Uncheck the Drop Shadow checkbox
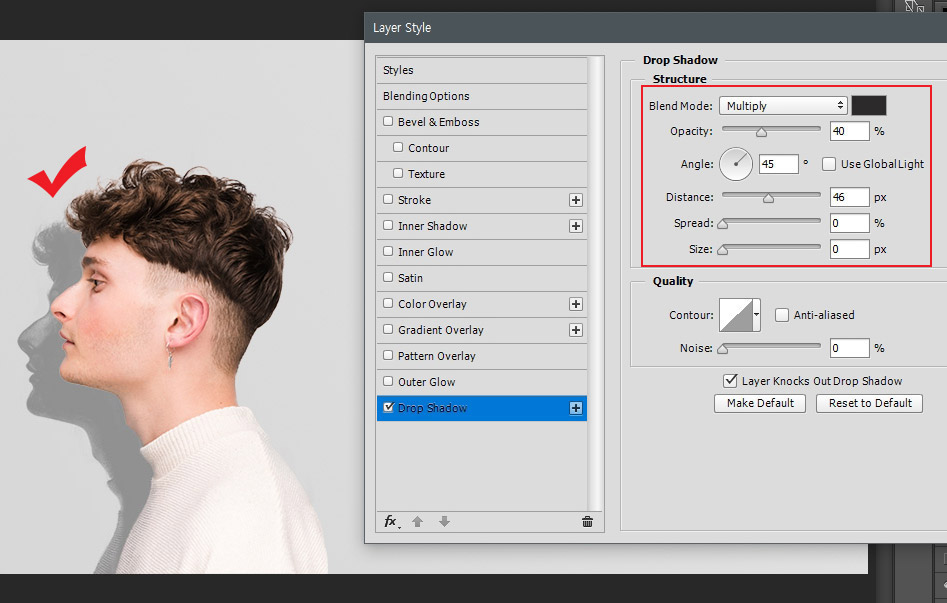The height and width of the screenshot is (603, 947). pyautogui.click(x=388, y=407)
